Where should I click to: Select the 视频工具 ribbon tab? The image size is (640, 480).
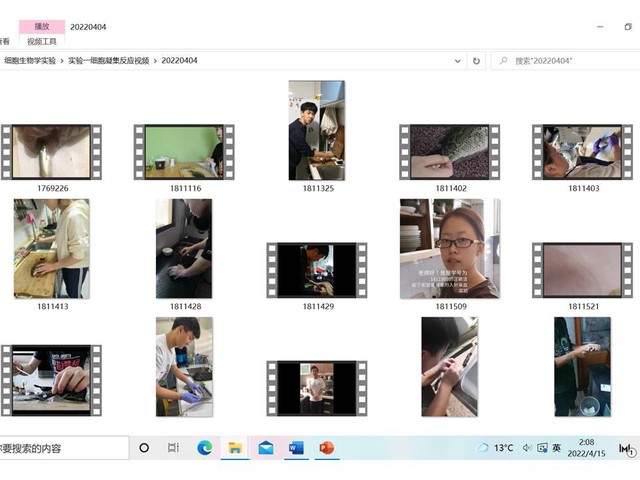coord(42,41)
